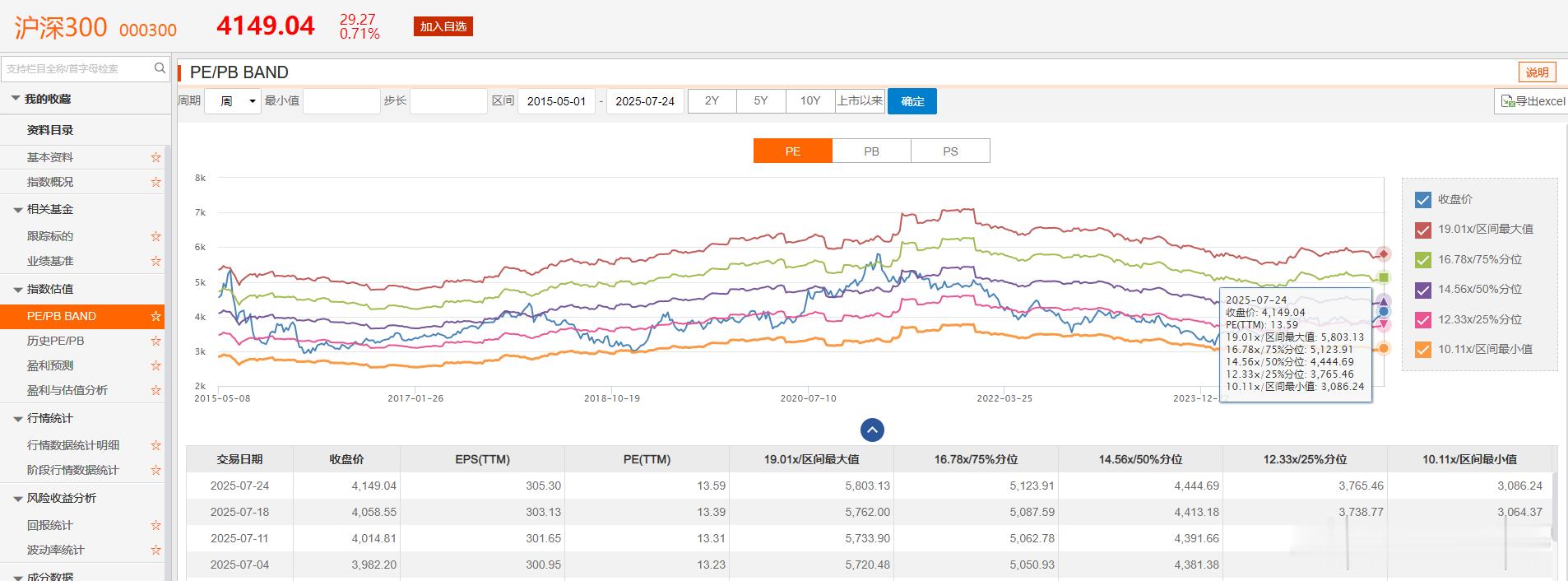Click the end date field 2025-07-24
Viewport: 1568px width, 581px height.
645,101
